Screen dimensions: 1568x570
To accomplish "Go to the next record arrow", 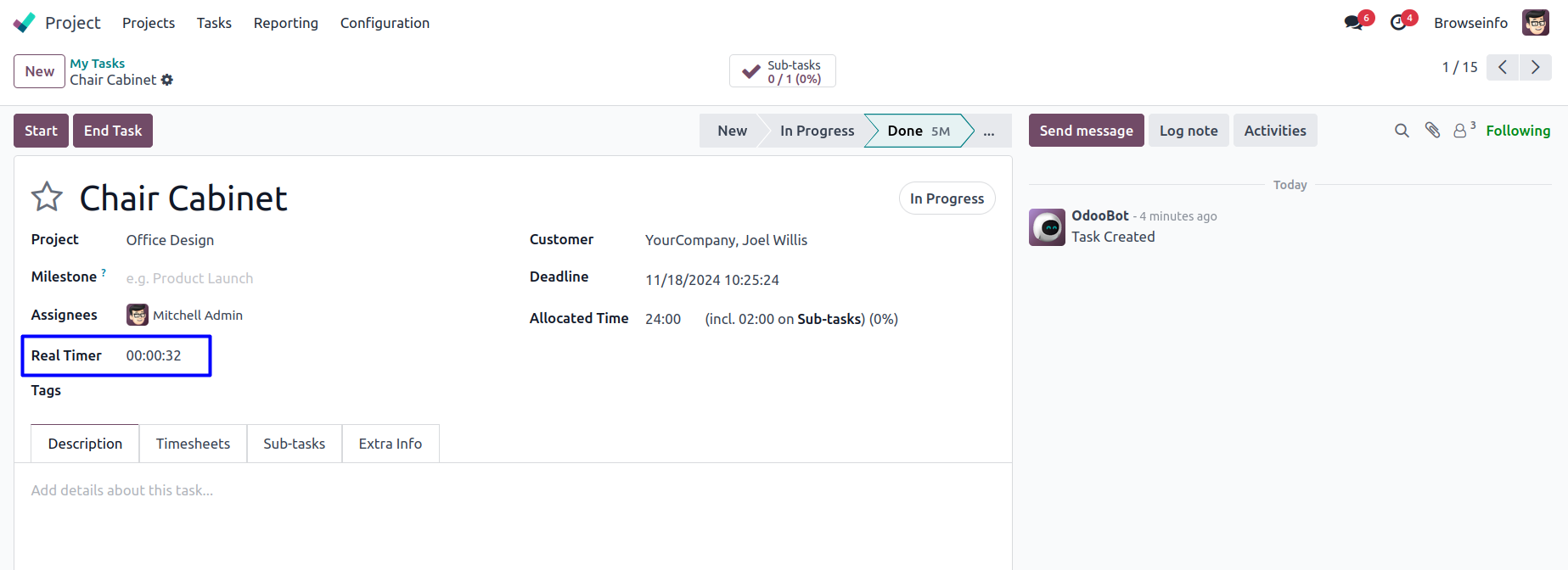I will click(1535, 67).
